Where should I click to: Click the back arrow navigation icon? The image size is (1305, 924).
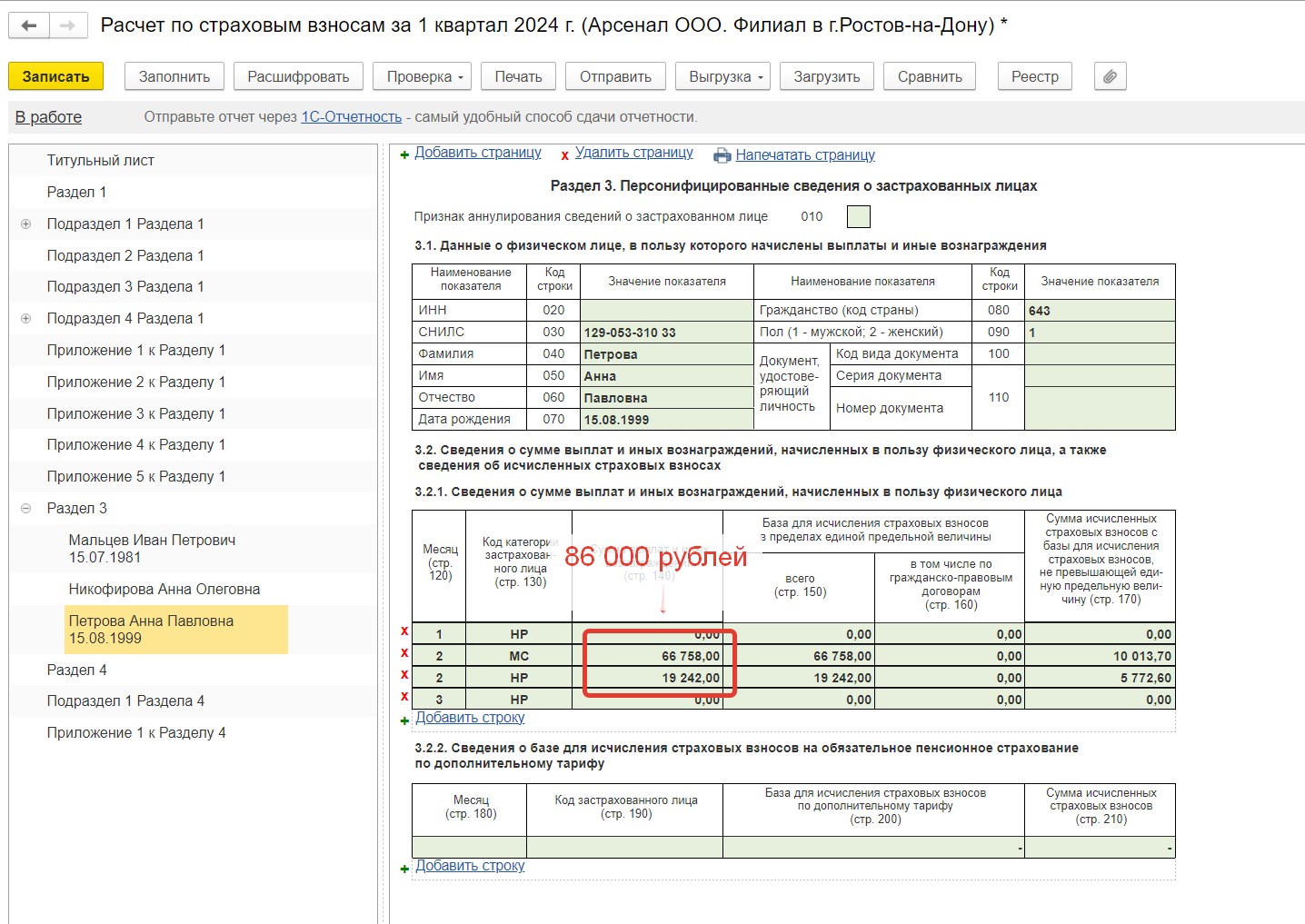pos(29,25)
